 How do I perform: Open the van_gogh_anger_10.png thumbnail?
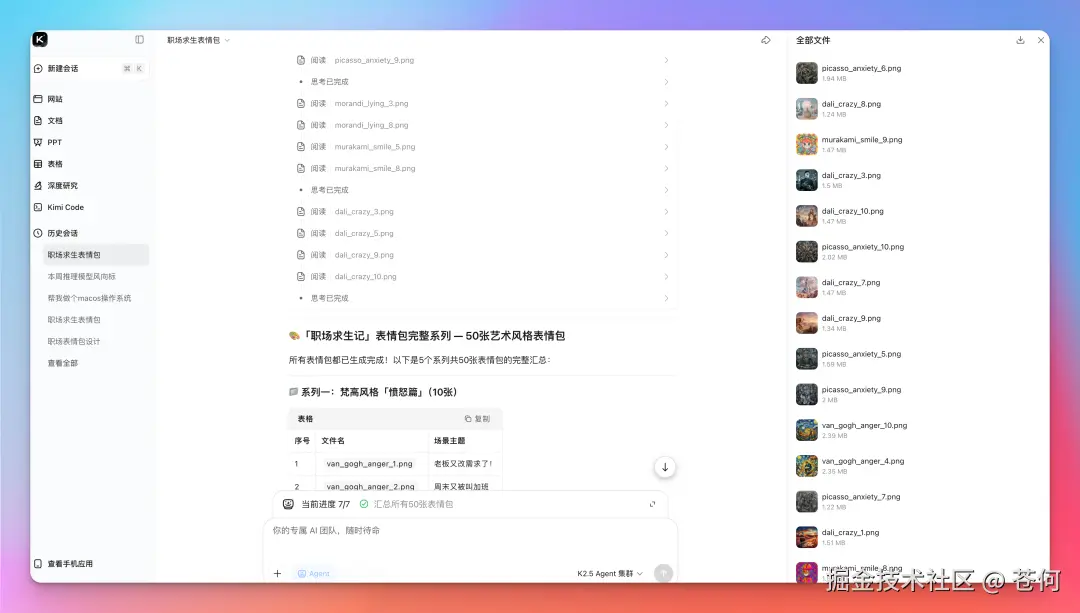pos(806,431)
